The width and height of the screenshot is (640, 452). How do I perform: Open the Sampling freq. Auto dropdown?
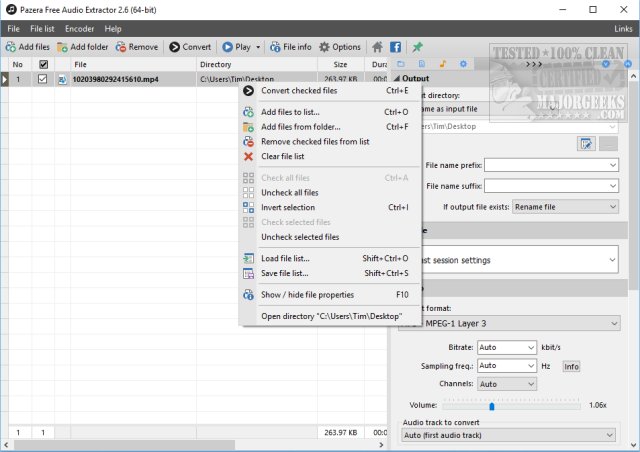[x=531, y=366]
